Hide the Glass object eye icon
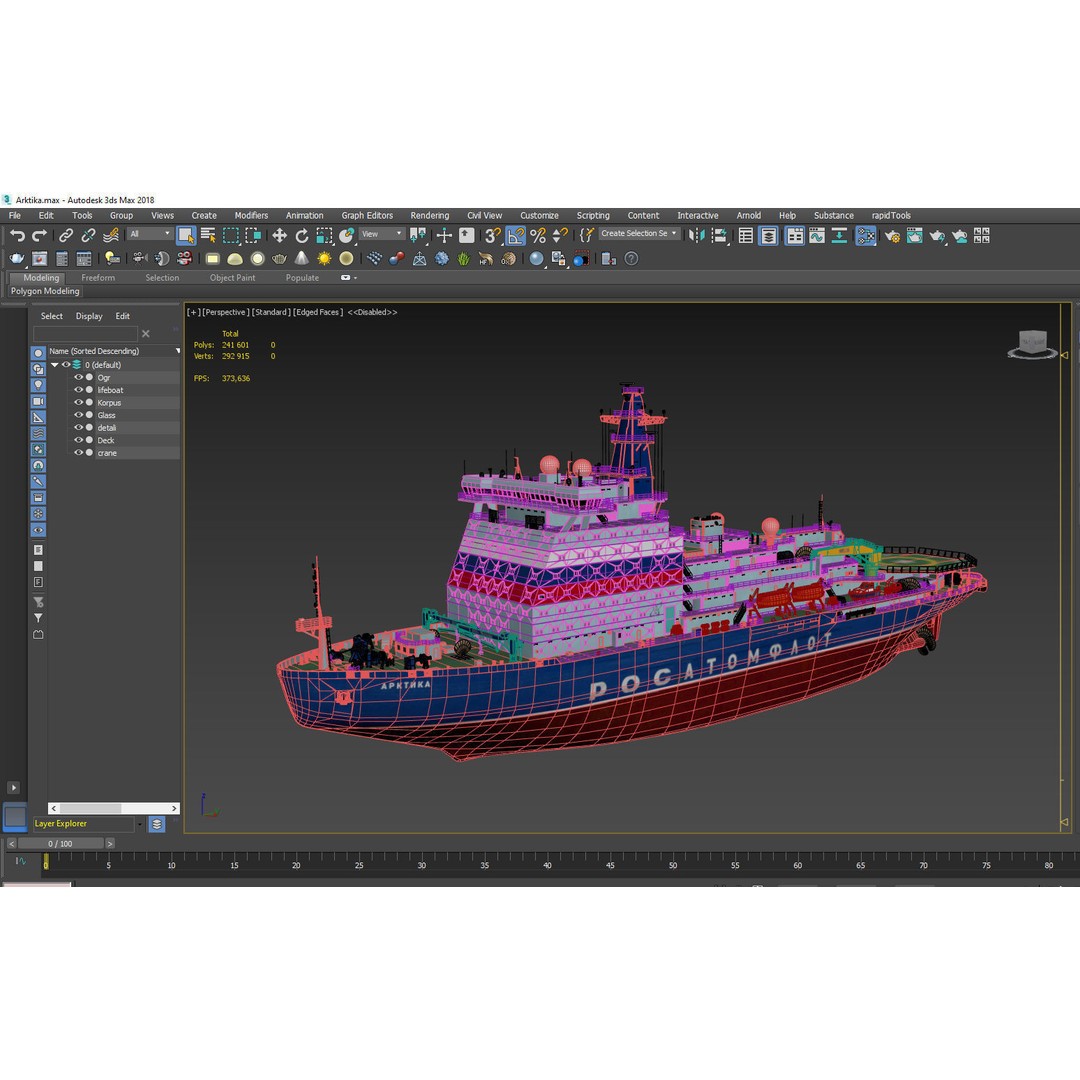1080x1080 pixels. coord(79,415)
